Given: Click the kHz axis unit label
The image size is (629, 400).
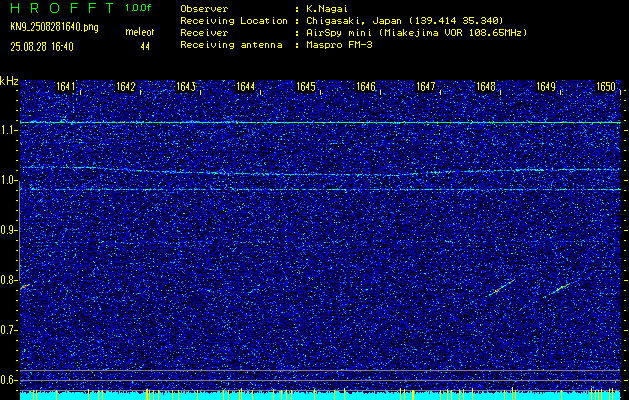Looking at the screenshot, I should (9, 81).
